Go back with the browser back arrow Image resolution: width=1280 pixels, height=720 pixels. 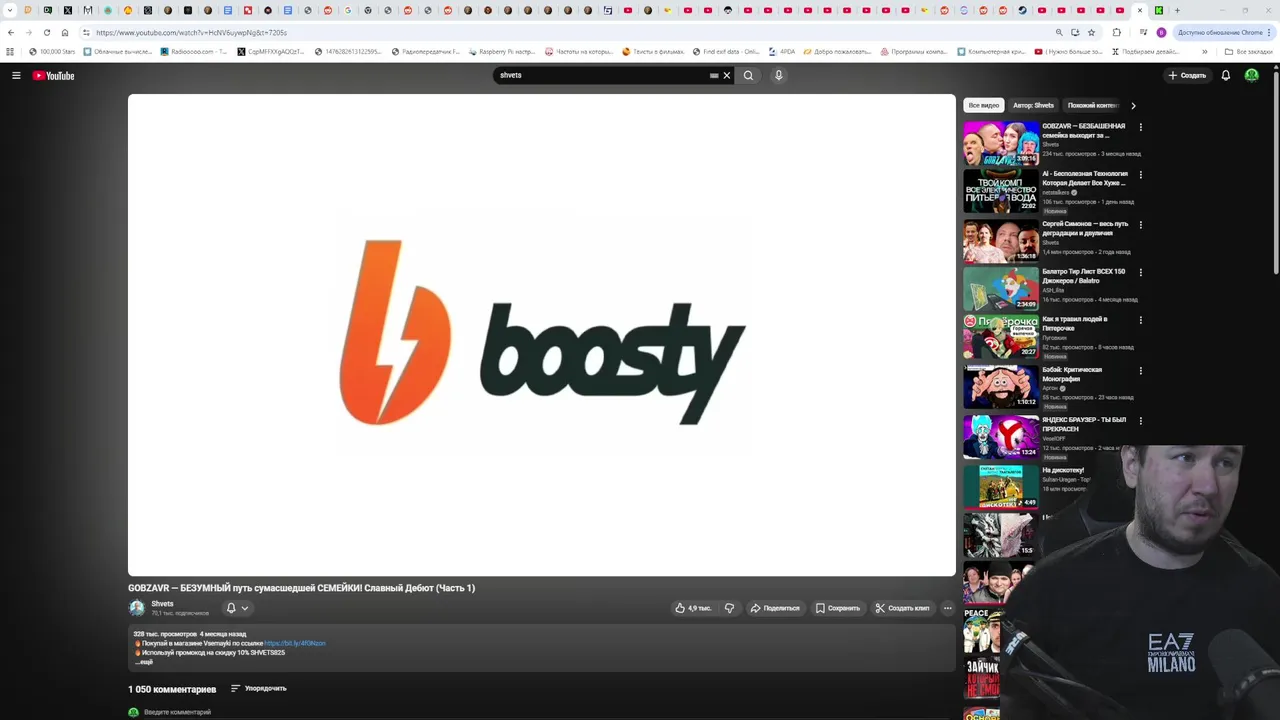click(x=11, y=32)
